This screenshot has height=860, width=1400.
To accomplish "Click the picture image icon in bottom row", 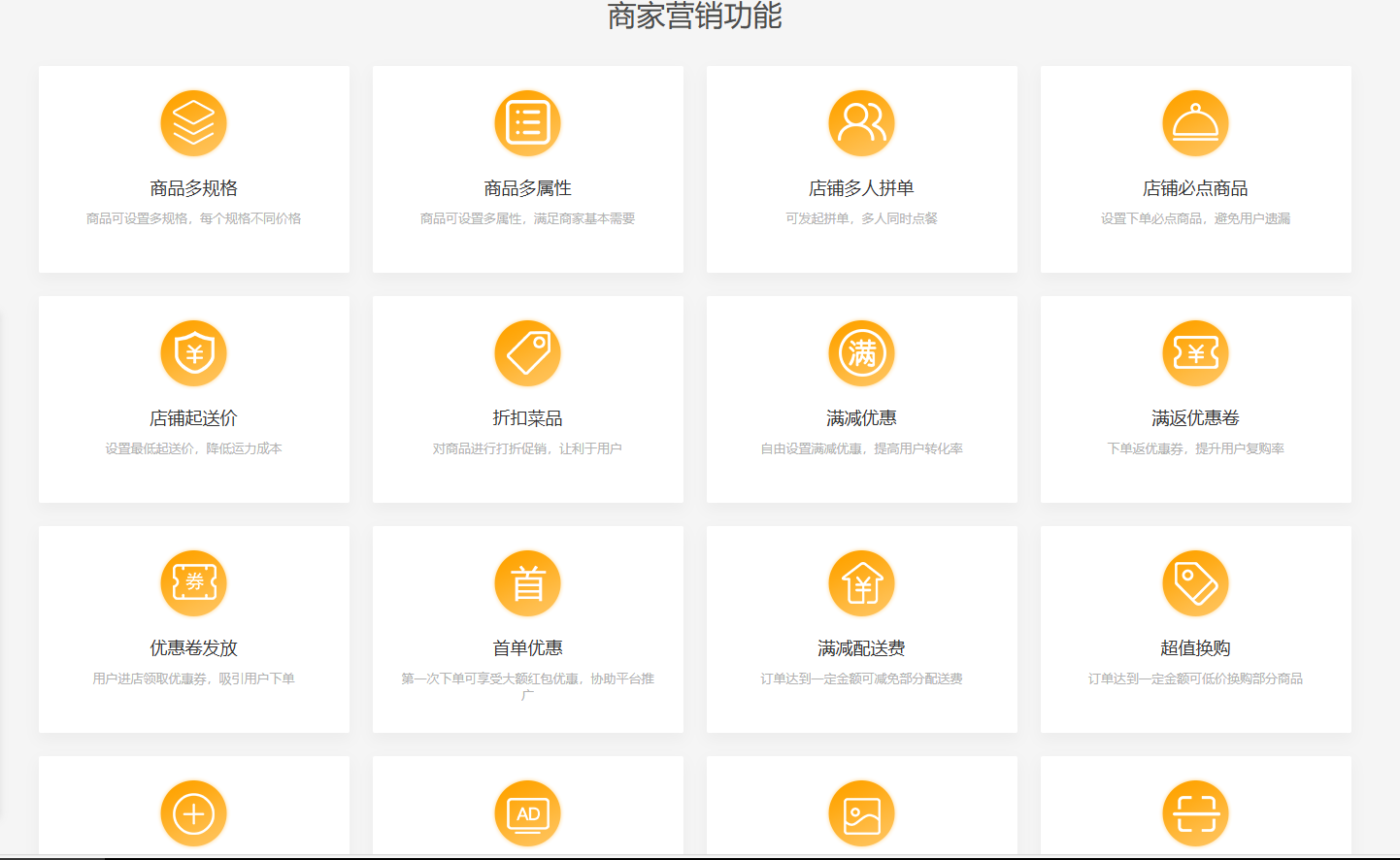I will [861, 813].
